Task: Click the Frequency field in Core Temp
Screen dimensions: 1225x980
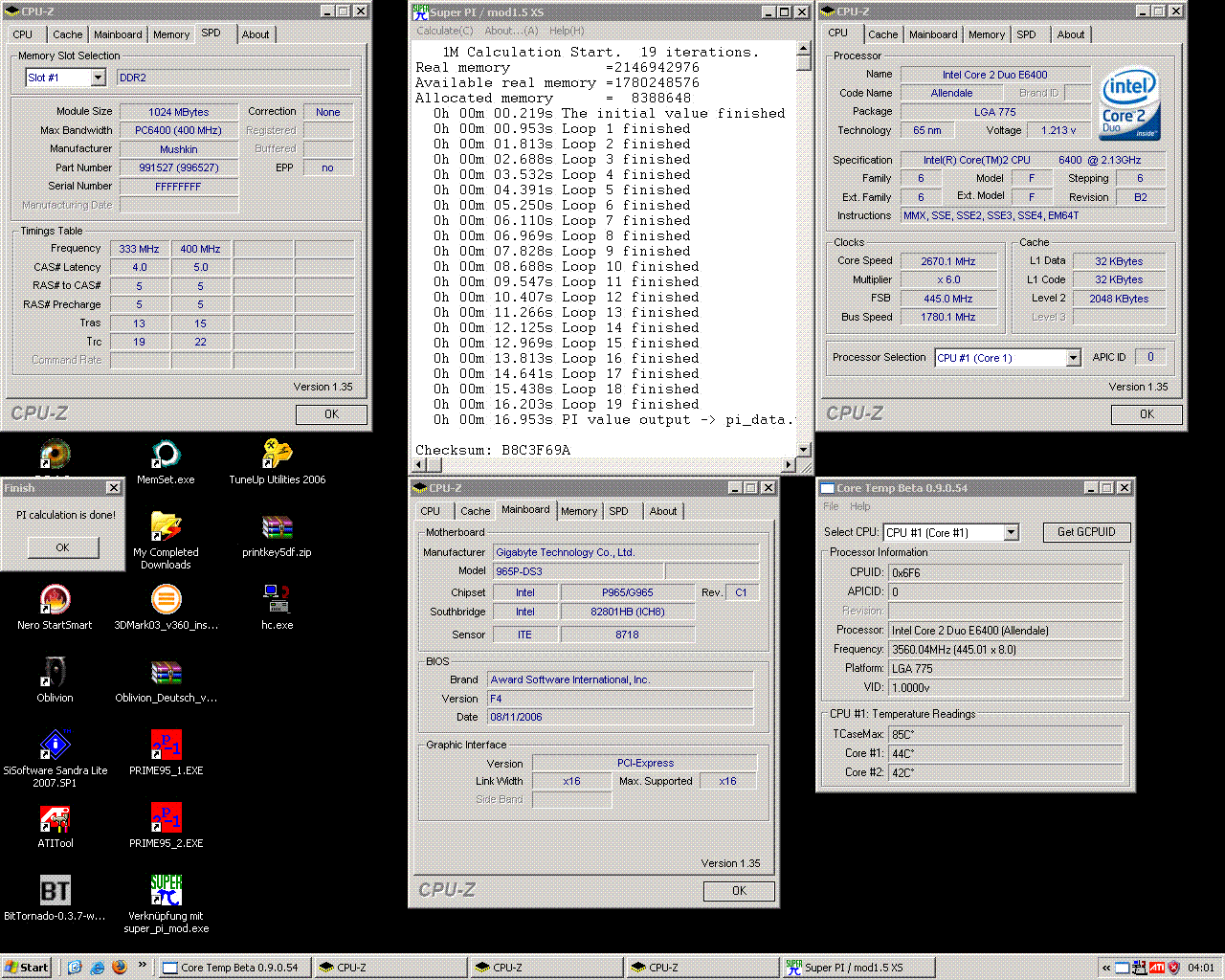Action: coord(1005,649)
